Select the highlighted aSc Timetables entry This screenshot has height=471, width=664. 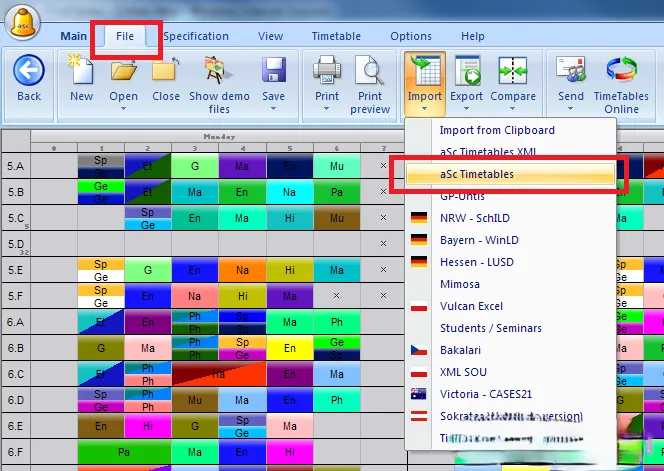coord(510,174)
